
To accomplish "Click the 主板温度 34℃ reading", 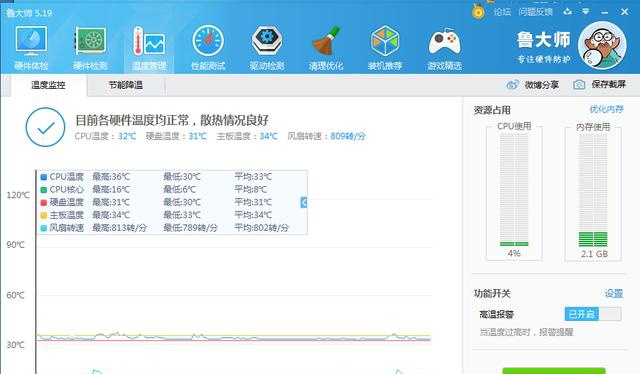I will point(247,136).
